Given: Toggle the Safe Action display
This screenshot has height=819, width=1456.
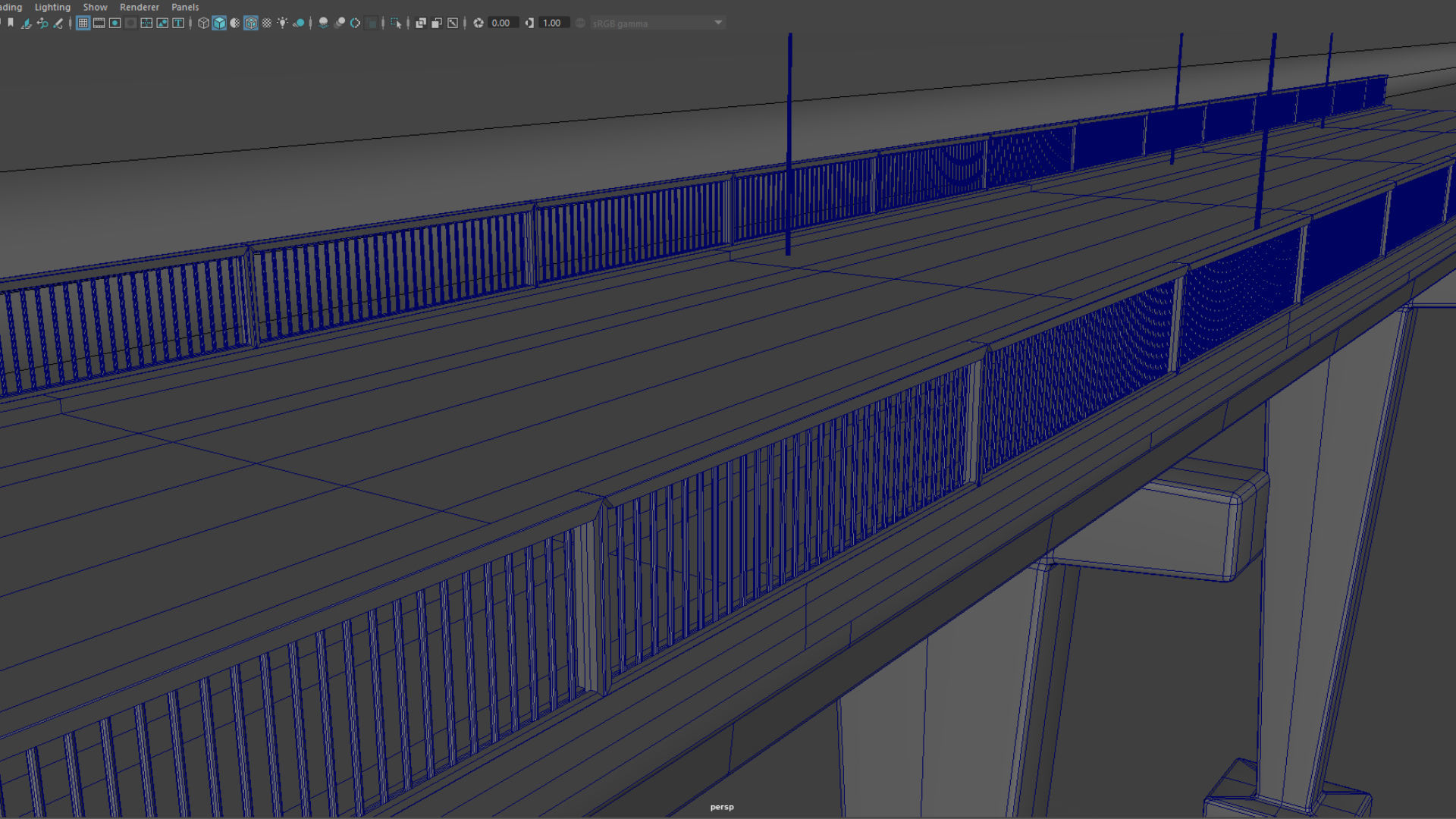Looking at the screenshot, I should pos(162,23).
